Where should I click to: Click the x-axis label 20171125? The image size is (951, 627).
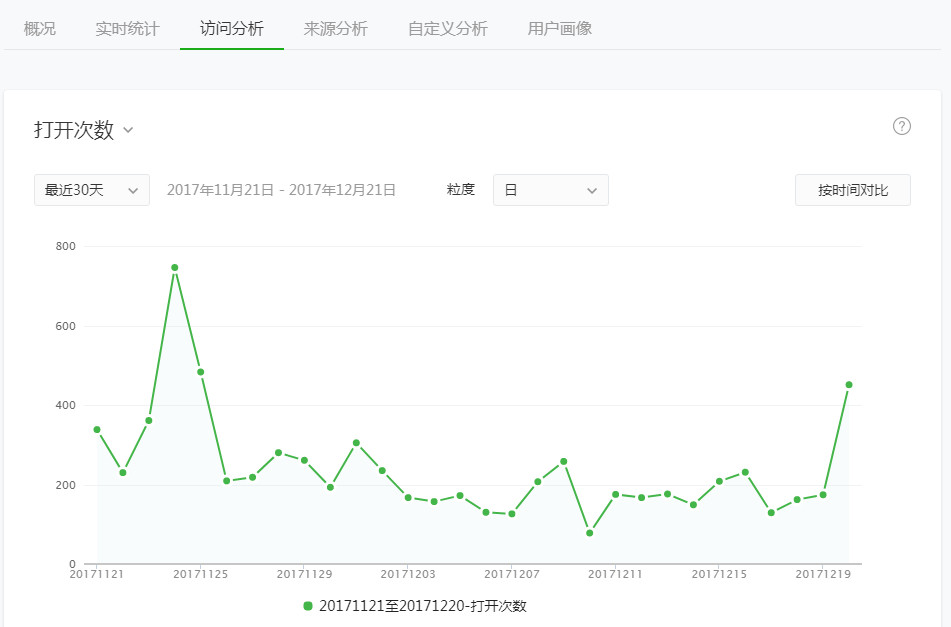tap(200, 574)
